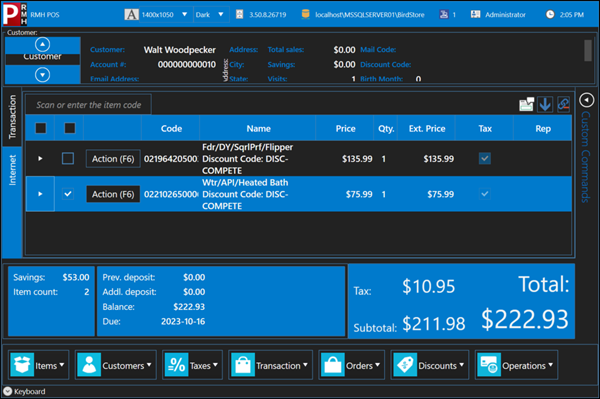Collapse the Custom Commands panel arrow
This screenshot has width=600, height=399.
(x=586, y=100)
